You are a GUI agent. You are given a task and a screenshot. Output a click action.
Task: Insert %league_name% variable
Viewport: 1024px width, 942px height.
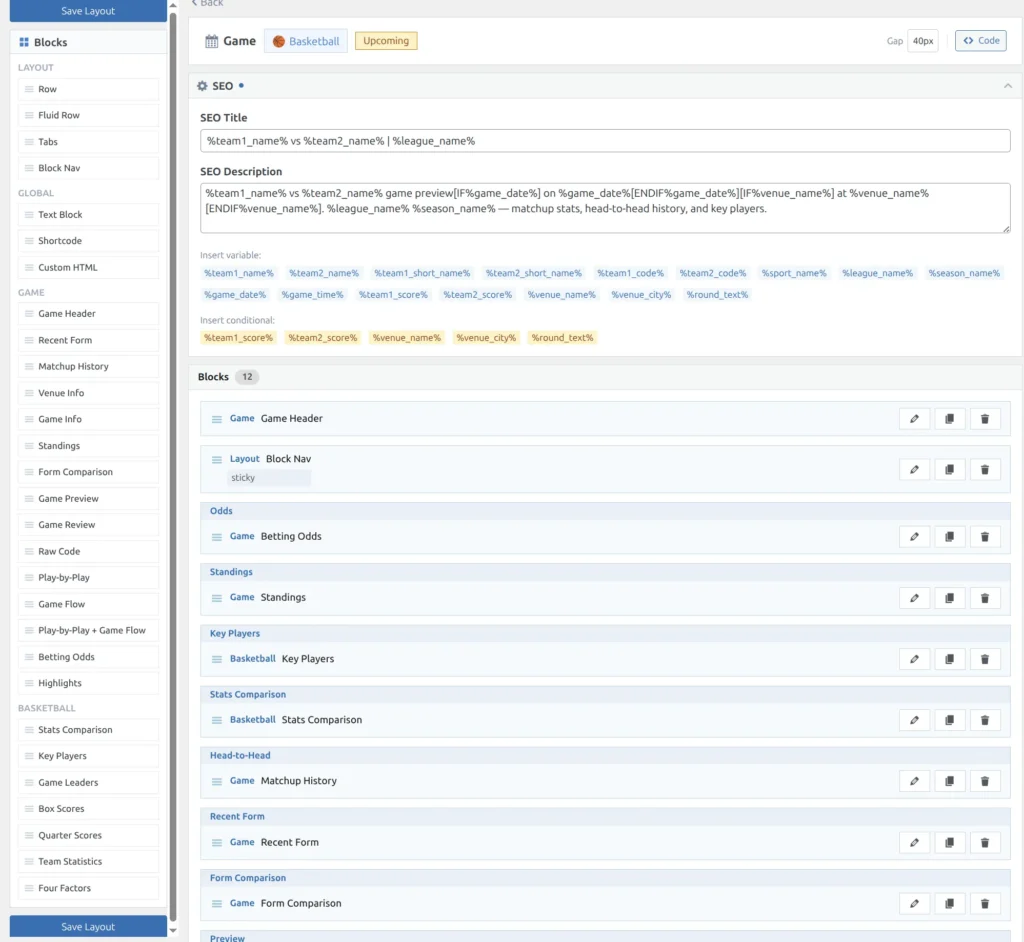pyautogui.click(x=877, y=273)
